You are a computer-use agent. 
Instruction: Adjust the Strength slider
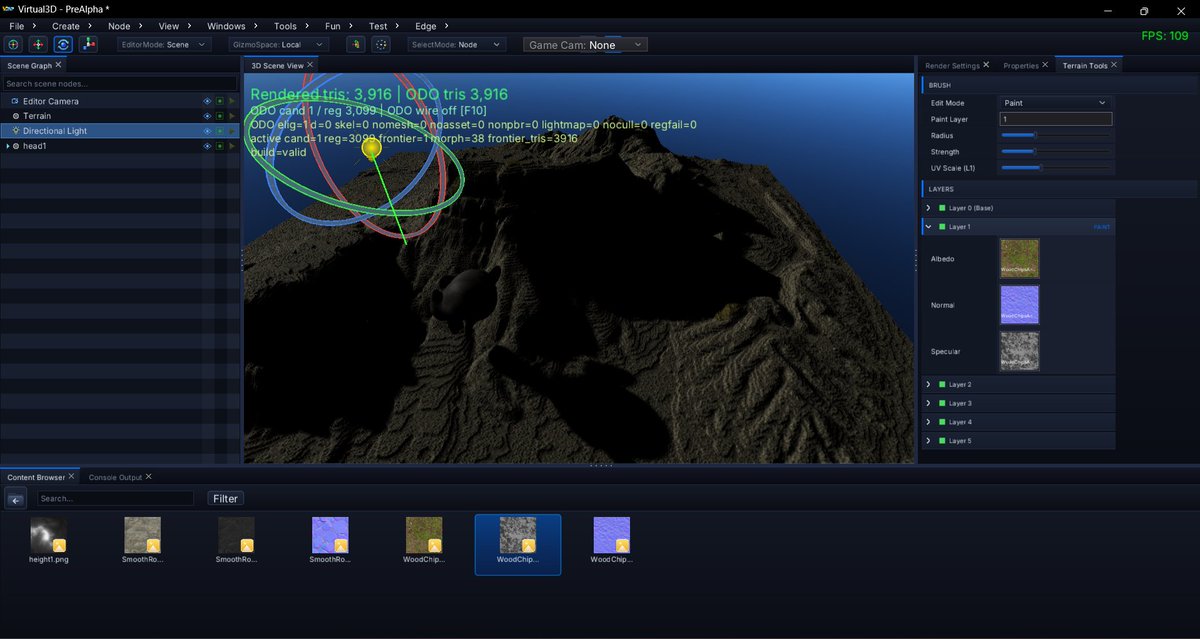click(x=1055, y=151)
